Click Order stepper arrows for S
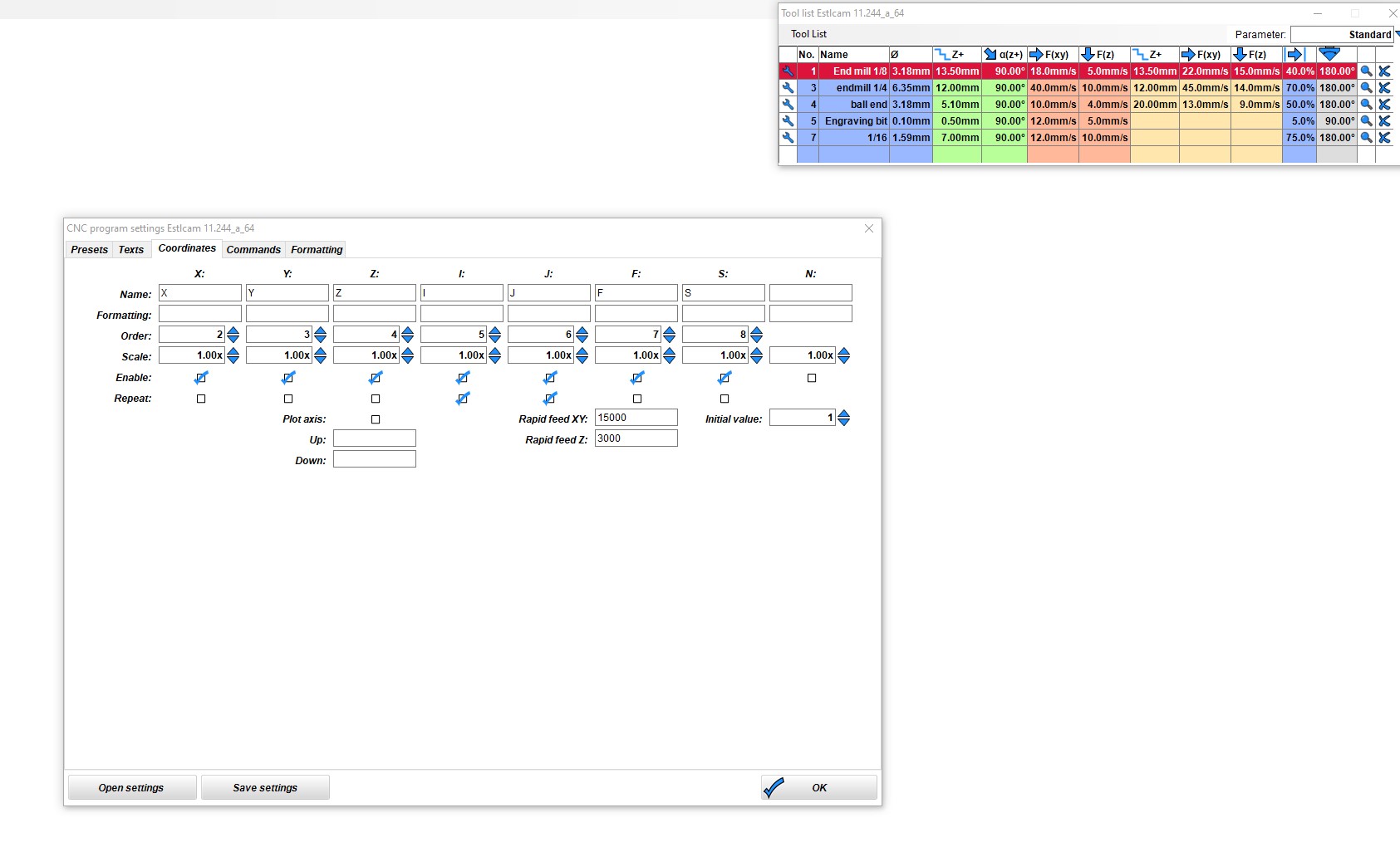This screenshot has width=1400, height=852. tap(757, 335)
